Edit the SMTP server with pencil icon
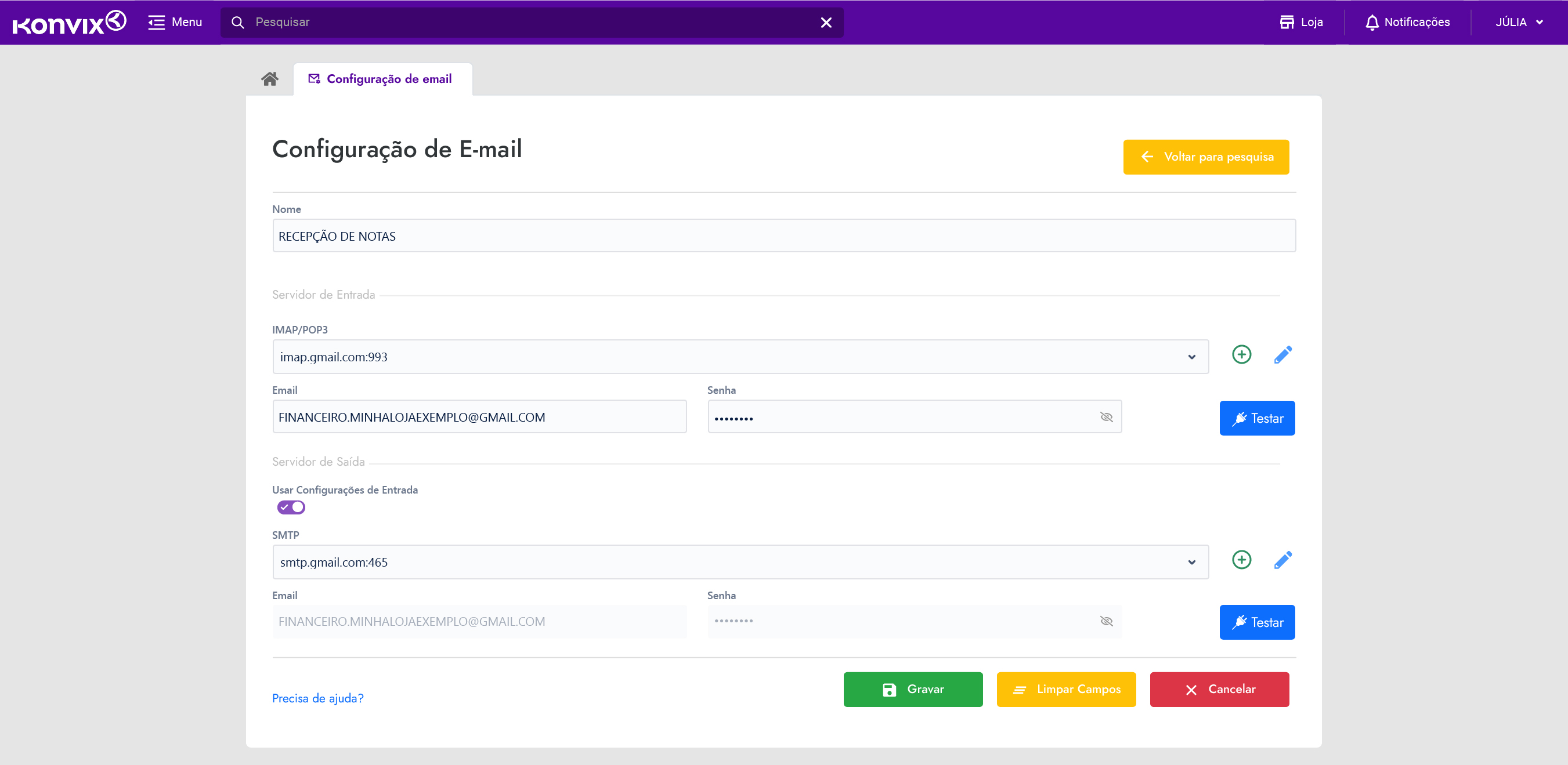Viewport: 1568px width, 765px height. click(1282, 560)
